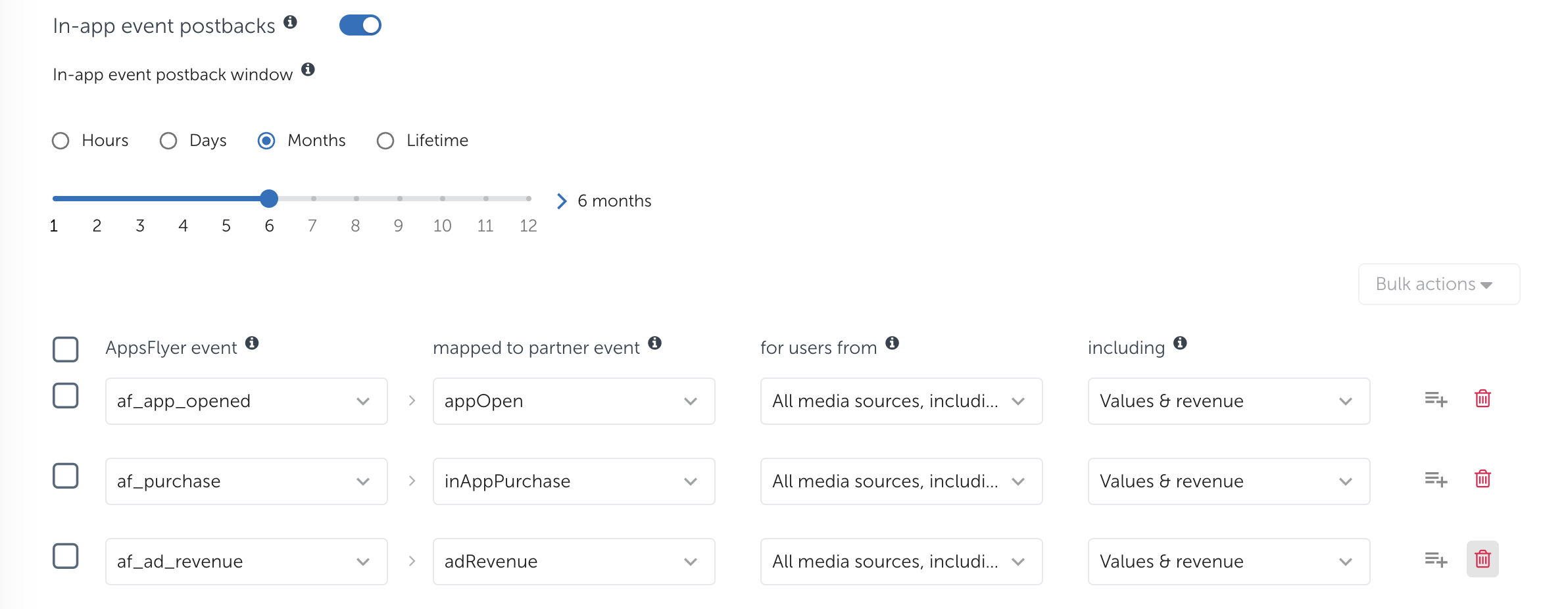Open the Bulk actions menu
This screenshot has width=1568, height=609.
[x=1438, y=284]
